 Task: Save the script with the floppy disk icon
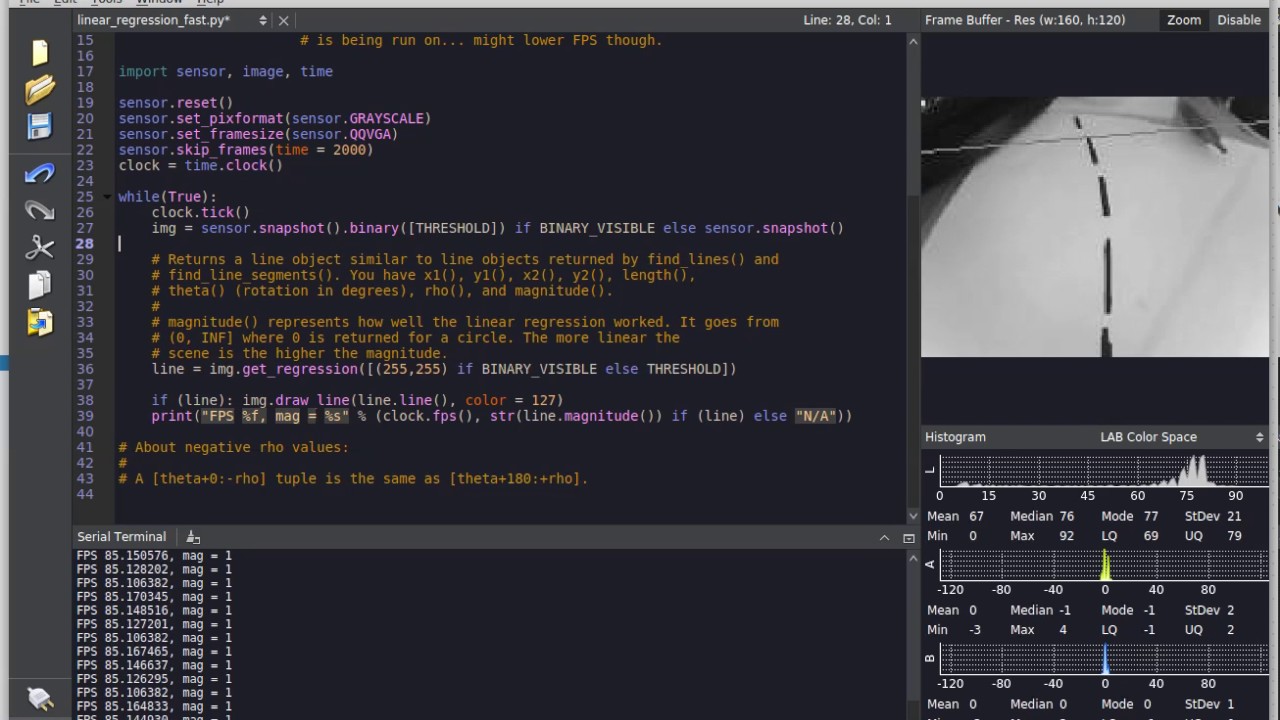pyautogui.click(x=40, y=126)
